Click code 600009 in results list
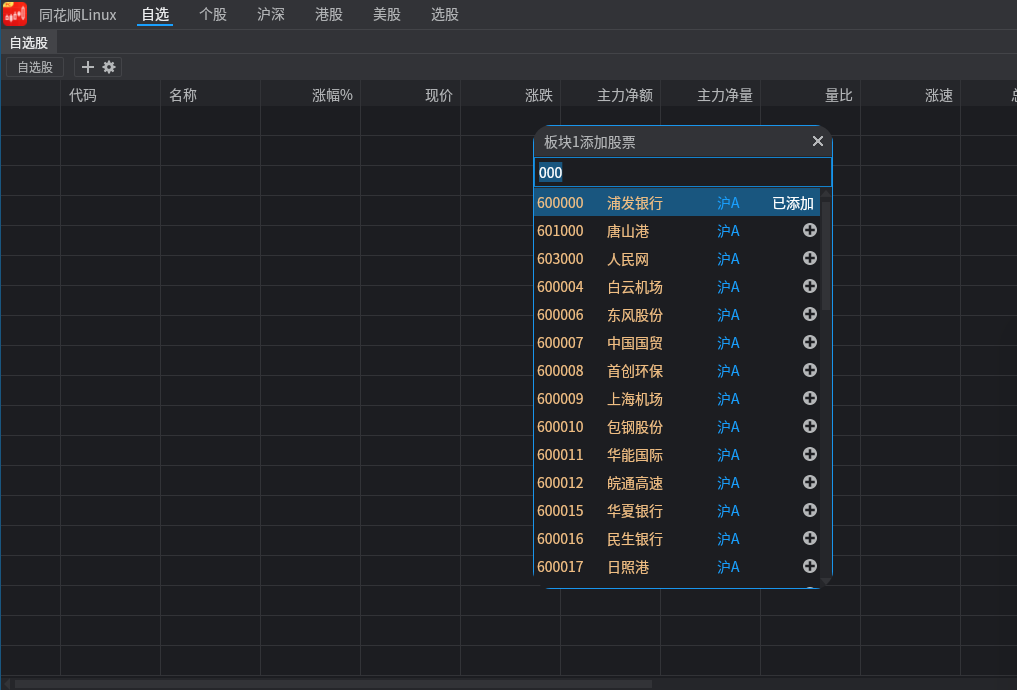Screen dimensions: 1017x690 560,398
